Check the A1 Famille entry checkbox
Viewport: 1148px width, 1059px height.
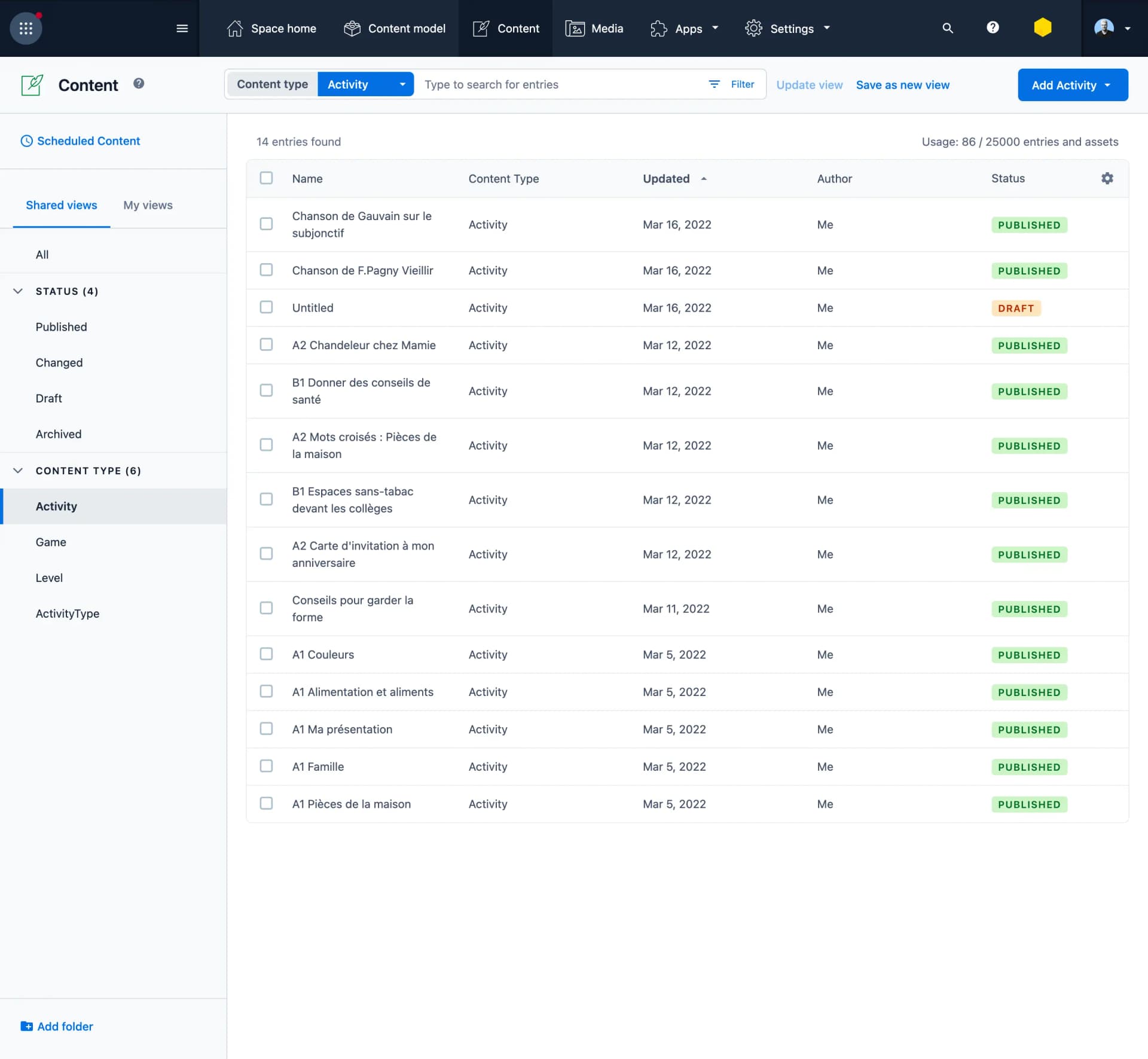pyautogui.click(x=267, y=766)
